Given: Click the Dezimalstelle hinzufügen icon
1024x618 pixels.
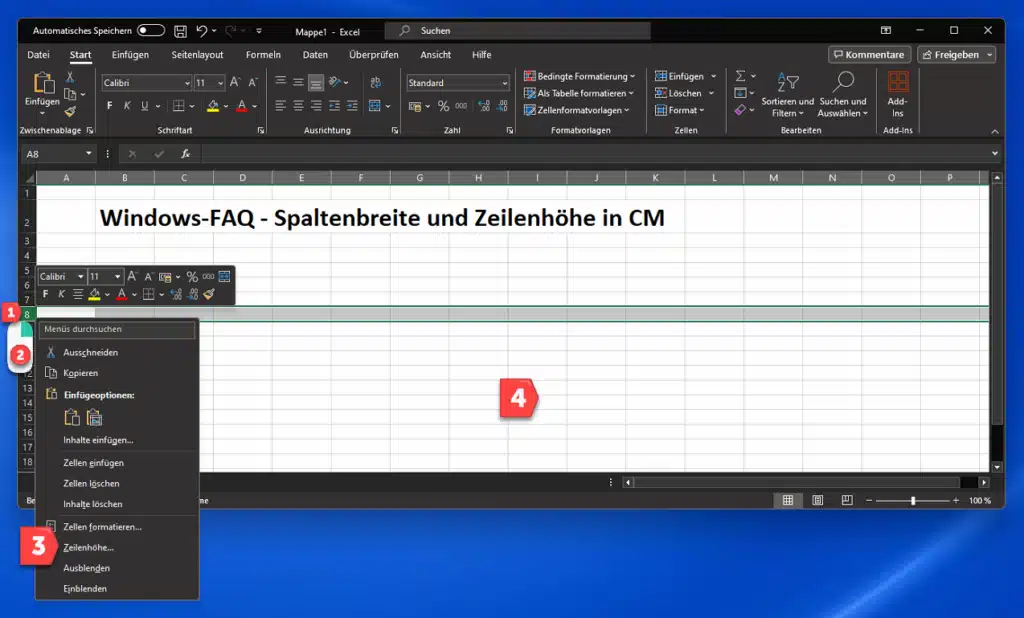Looking at the screenshot, I should click(483, 106).
